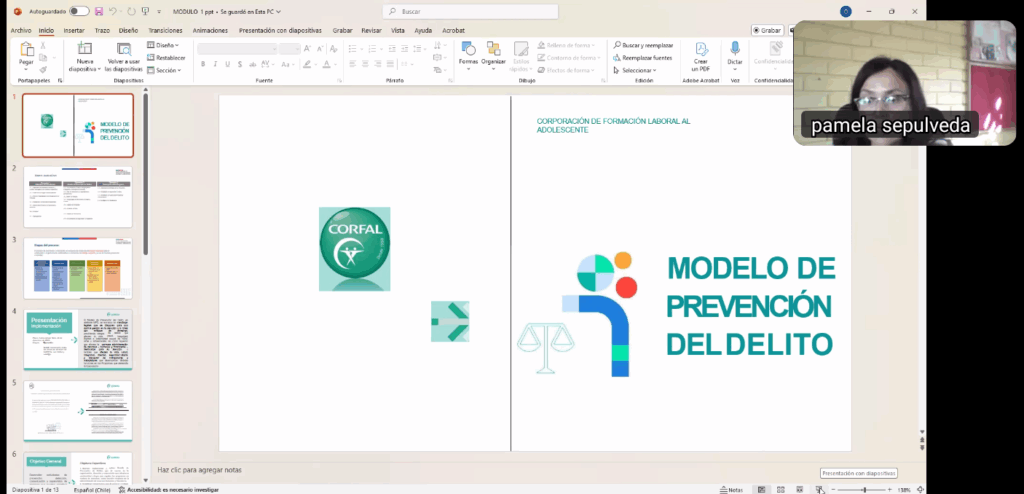The width and height of the screenshot is (1024, 494).
Task: Open the Archivo menu
Action: point(21,30)
